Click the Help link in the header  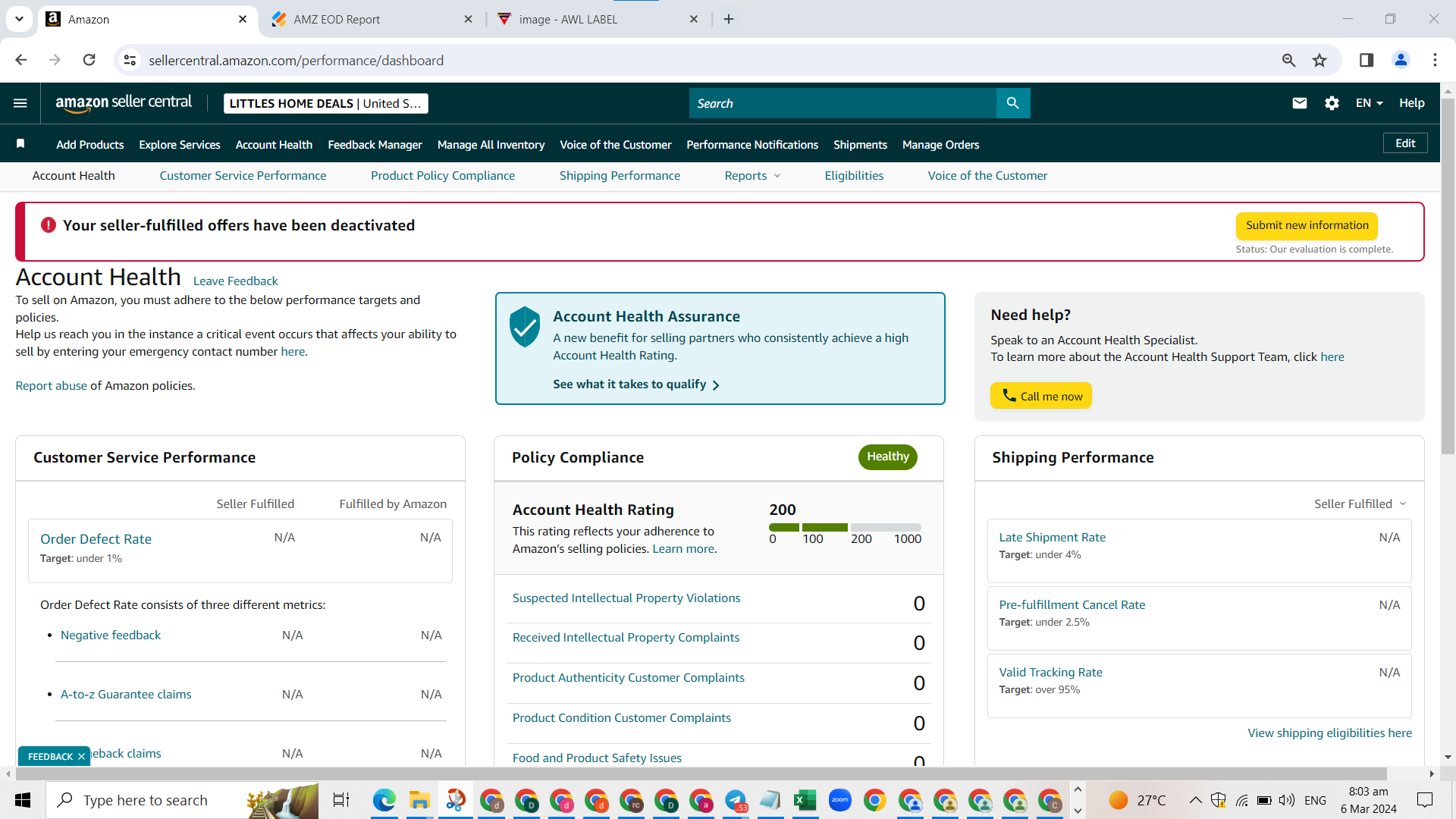coord(1411,103)
